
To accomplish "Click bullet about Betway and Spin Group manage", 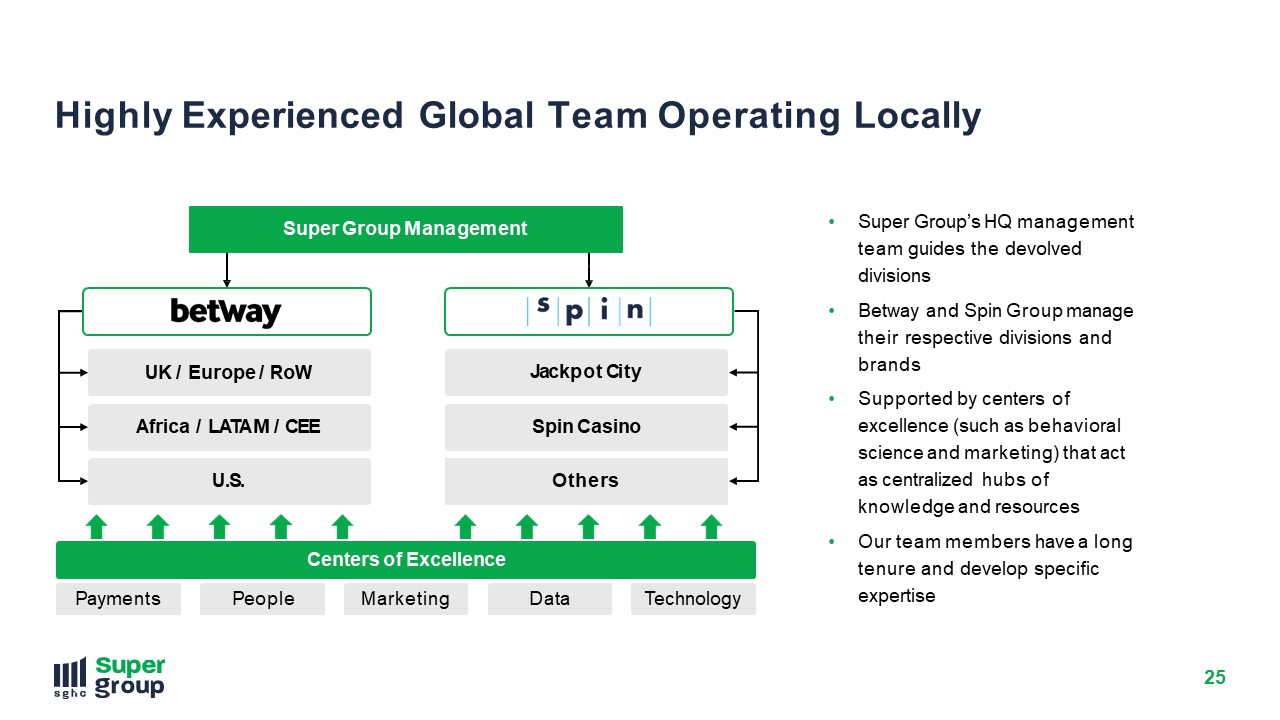I will pos(995,338).
